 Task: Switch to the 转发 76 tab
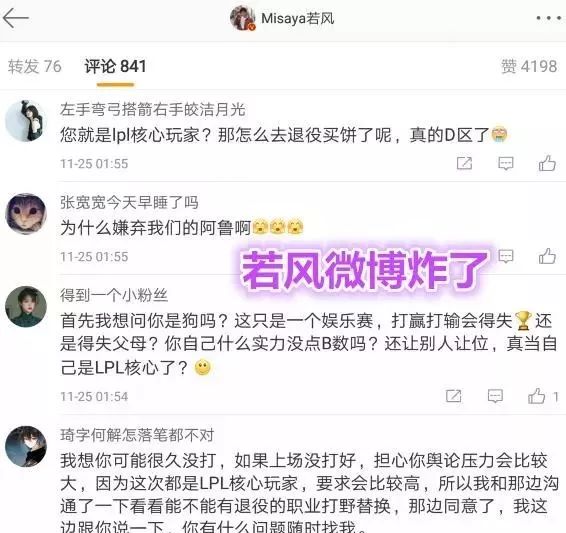pos(35,66)
